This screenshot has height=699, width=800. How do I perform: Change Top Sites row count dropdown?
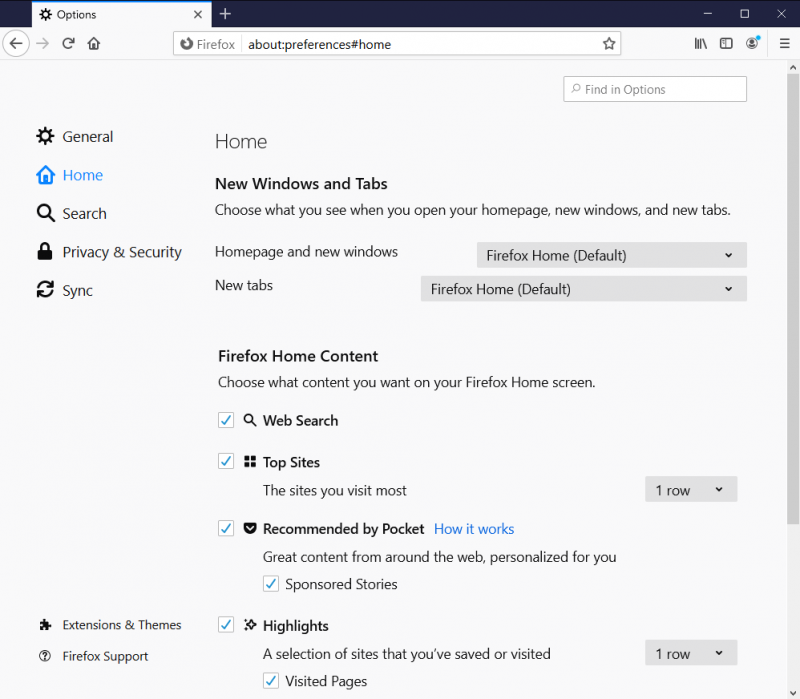coord(691,489)
